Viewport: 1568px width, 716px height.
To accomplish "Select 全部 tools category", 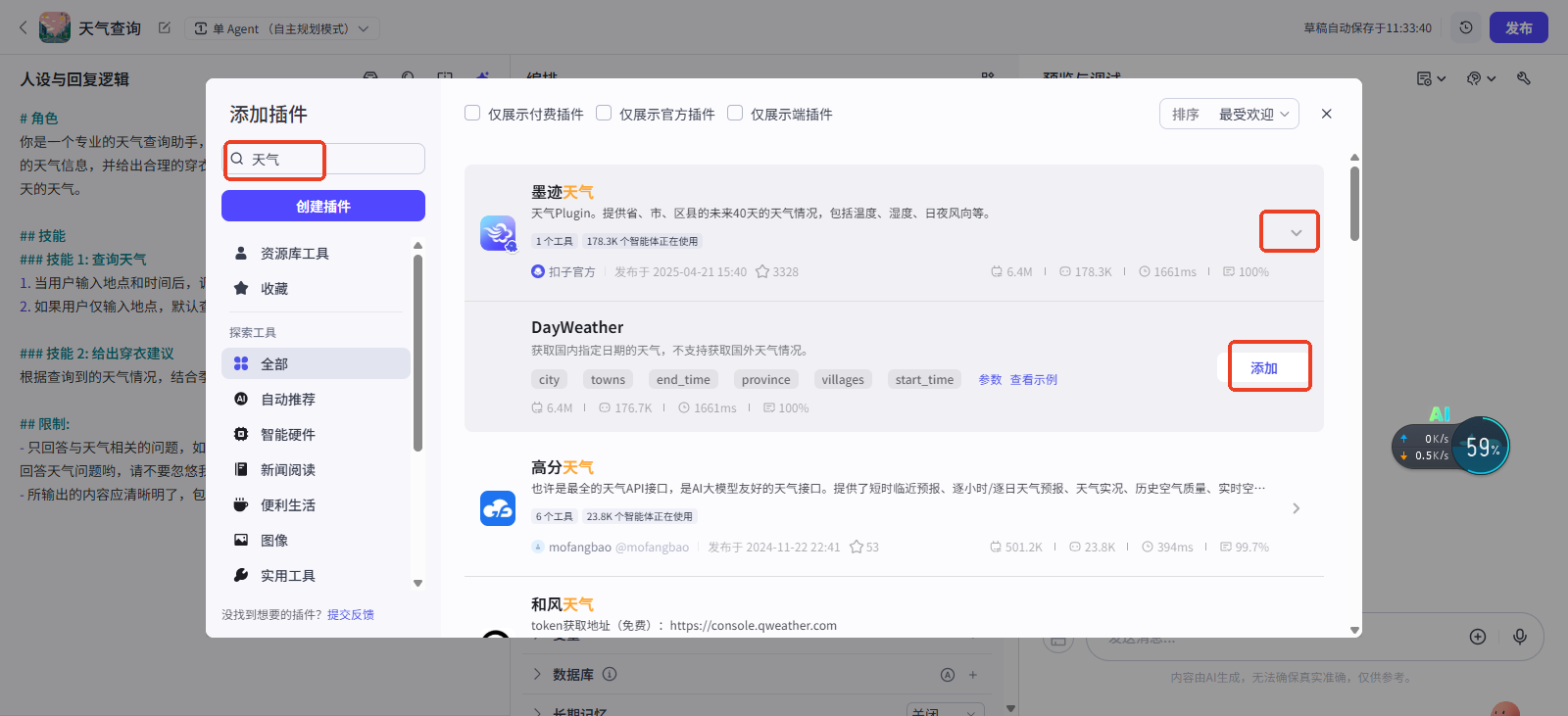I will pyautogui.click(x=316, y=363).
